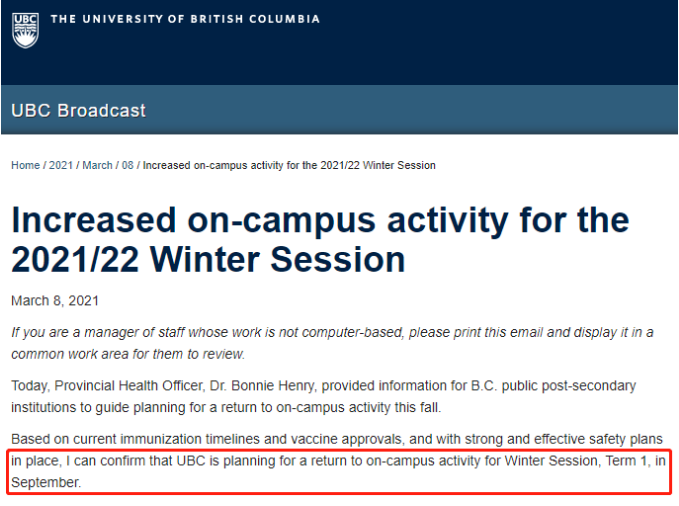Screen dimensions: 679x506
Task: Click the UBC crest logo
Action: (26, 27)
